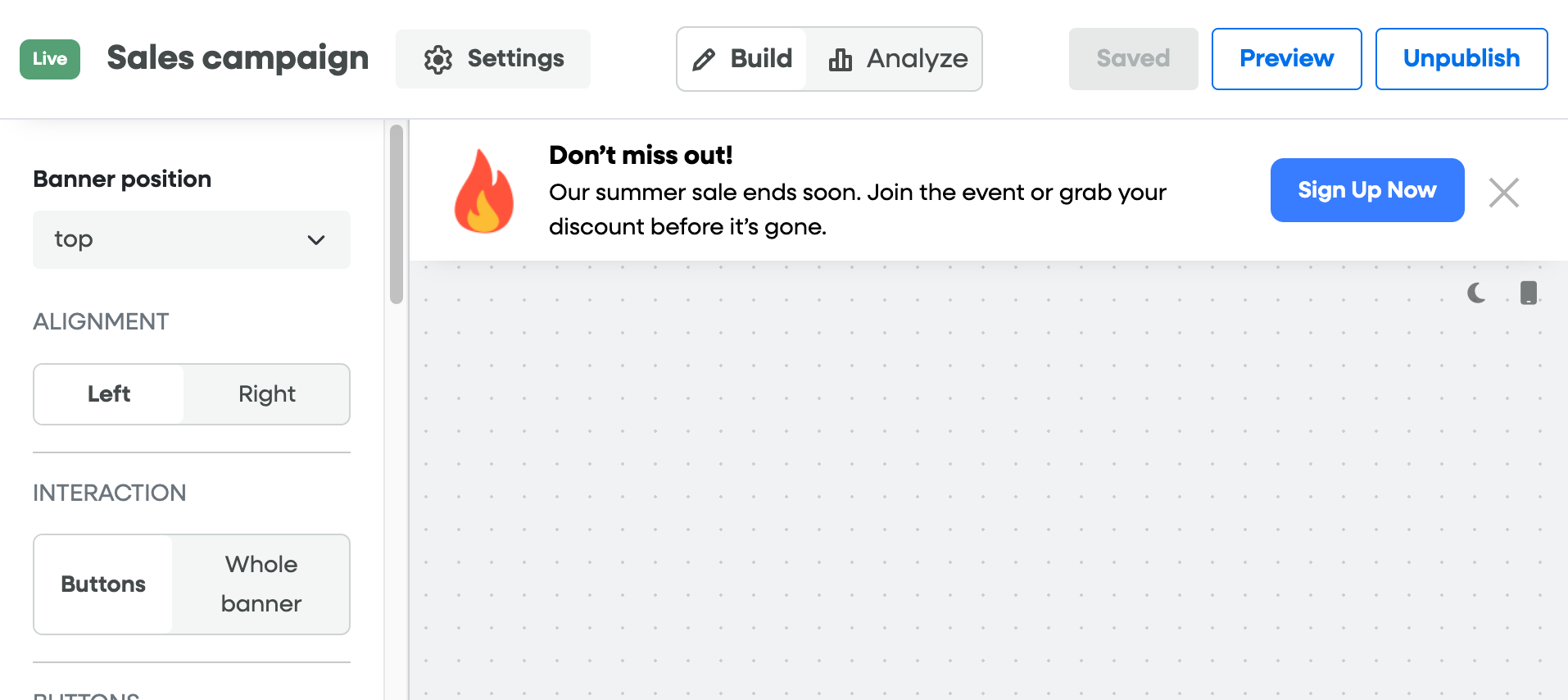Dismiss banner with the X icon

(x=1504, y=193)
